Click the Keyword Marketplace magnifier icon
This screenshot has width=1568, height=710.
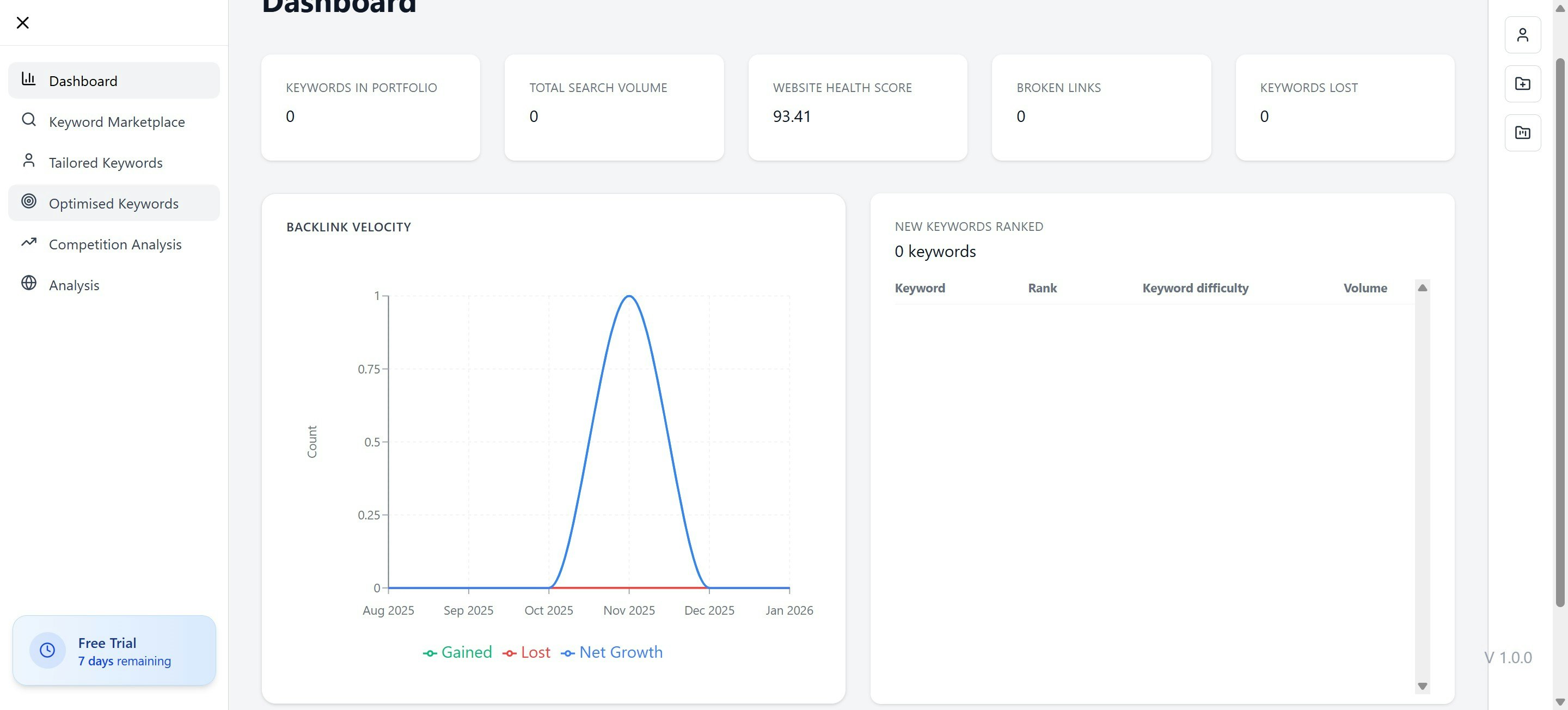tap(29, 119)
